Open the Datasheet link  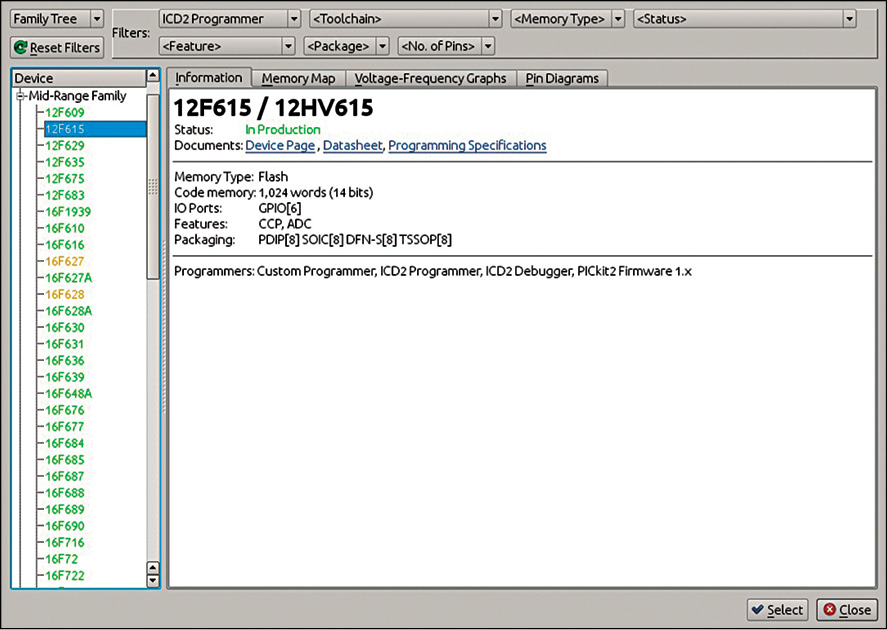pyautogui.click(x=352, y=146)
